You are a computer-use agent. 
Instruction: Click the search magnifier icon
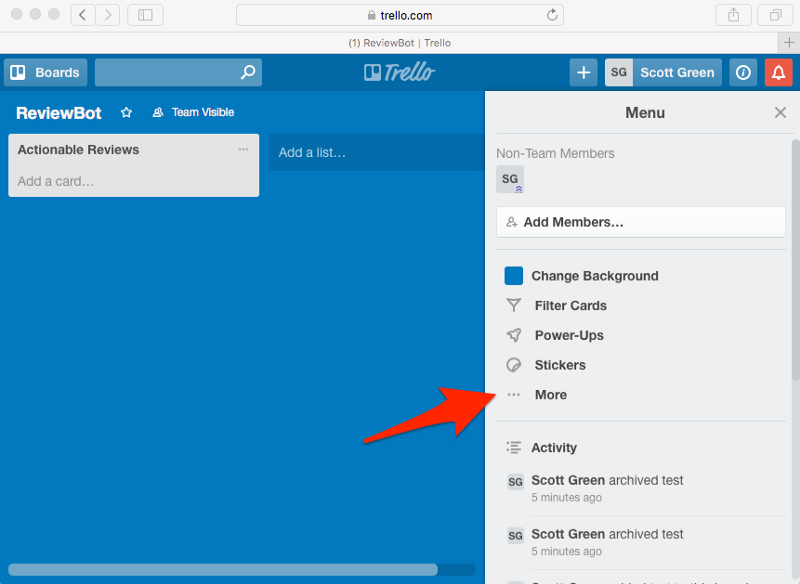[x=248, y=72]
